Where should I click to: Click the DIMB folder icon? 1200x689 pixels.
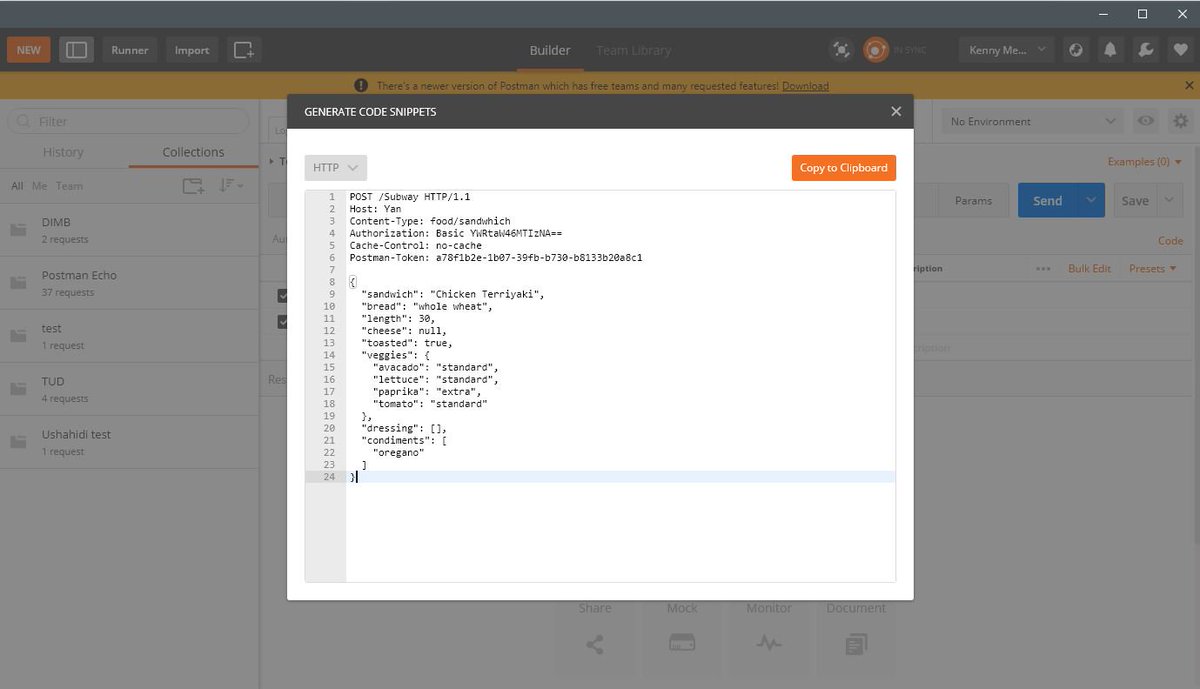(x=18, y=230)
